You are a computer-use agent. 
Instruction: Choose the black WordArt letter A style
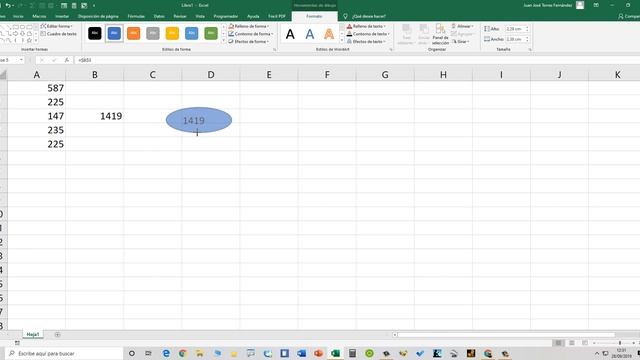tap(290, 34)
